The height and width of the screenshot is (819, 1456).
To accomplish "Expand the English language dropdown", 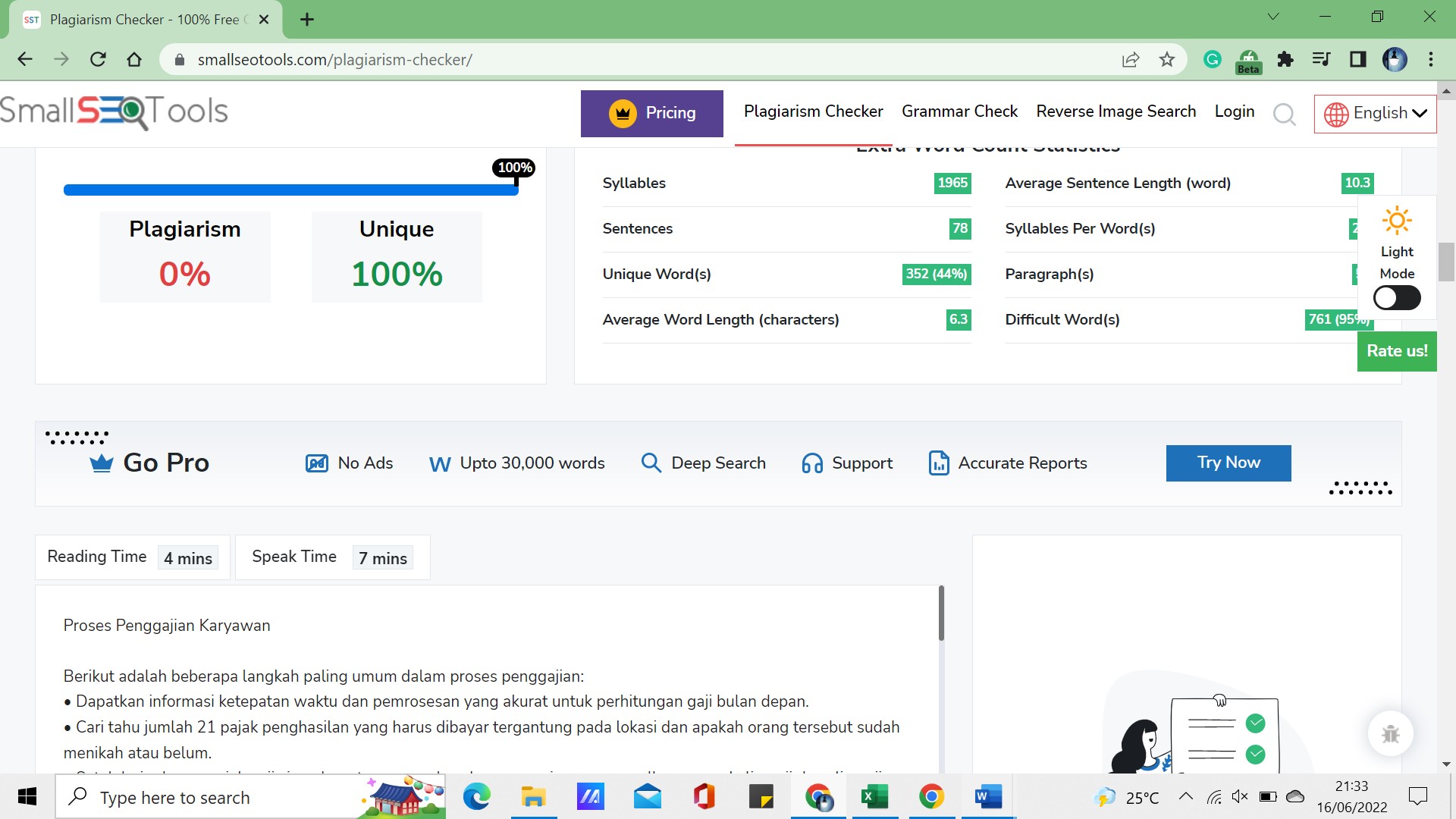I will click(1375, 113).
